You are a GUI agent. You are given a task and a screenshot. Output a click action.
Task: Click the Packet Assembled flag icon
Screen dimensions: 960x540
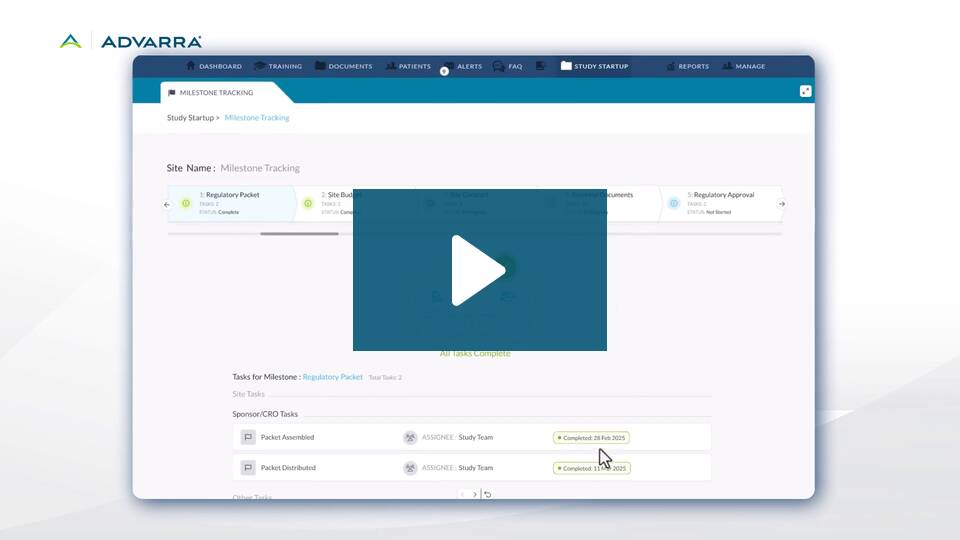247,437
